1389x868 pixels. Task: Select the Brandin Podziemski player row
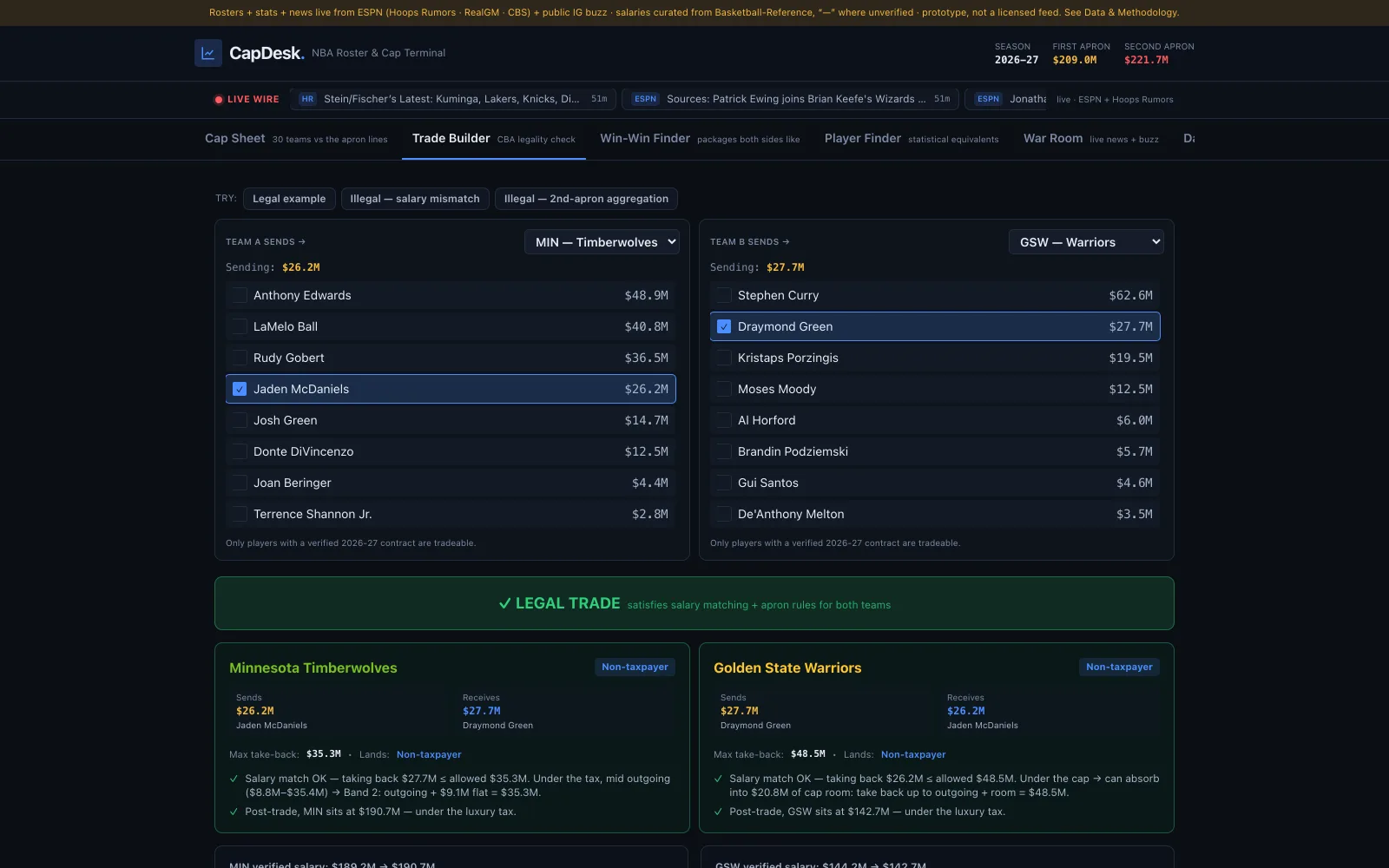[935, 451]
